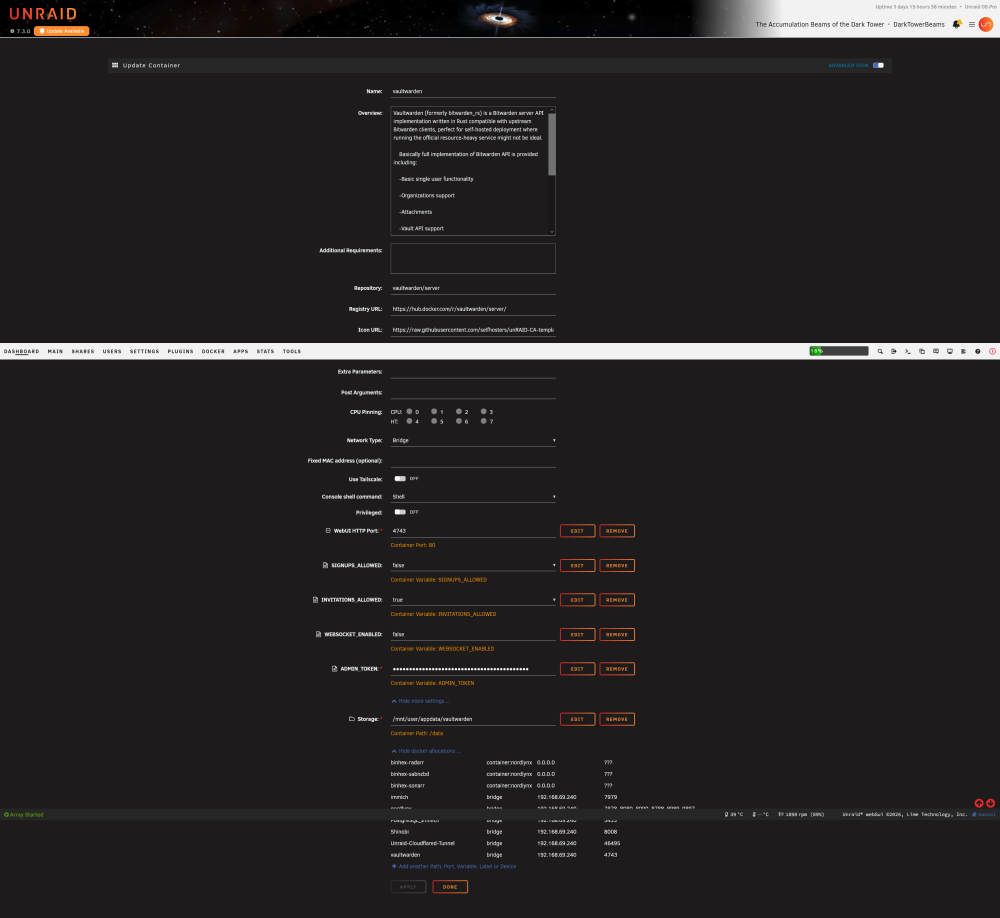Image resolution: width=1000 pixels, height=918 pixels.
Task: Click the file icon beside ADMIN_TOKEN
Action: pyautogui.click(x=334, y=669)
